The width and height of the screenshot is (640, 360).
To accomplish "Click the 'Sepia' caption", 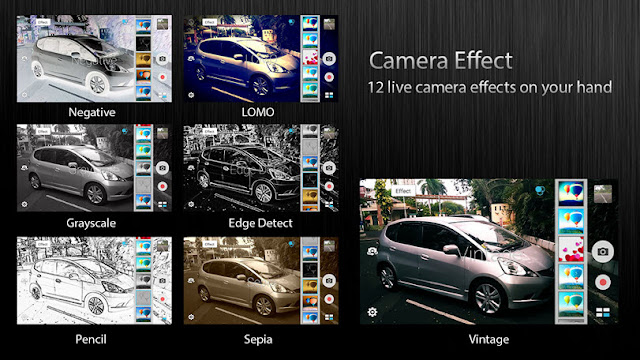I will tap(258, 339).
